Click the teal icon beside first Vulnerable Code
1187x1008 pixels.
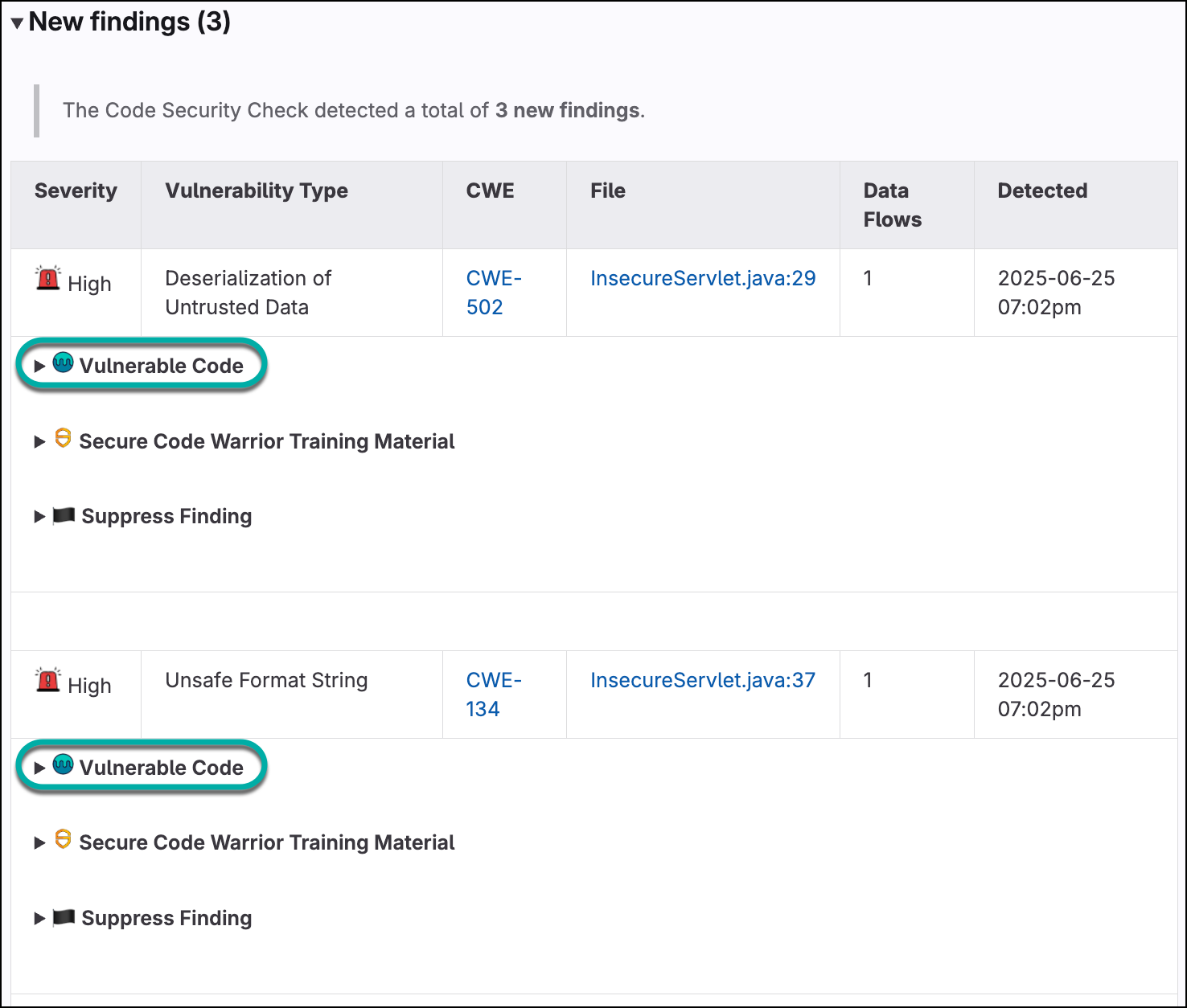coord(63,363)
